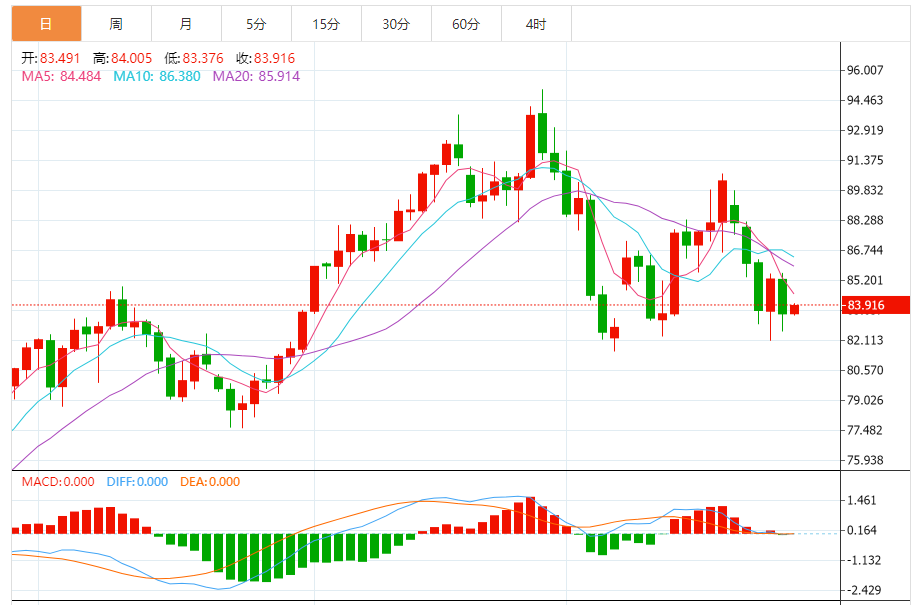
Task: Select the 15分 timeframe tab
Action: (326, 24)
